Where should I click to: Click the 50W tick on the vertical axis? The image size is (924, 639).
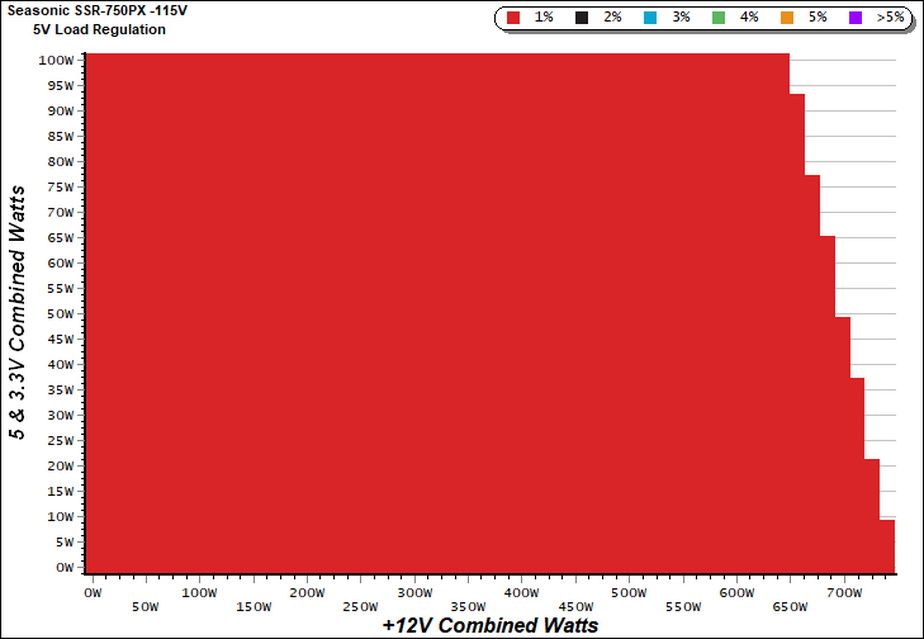[60, 314]
